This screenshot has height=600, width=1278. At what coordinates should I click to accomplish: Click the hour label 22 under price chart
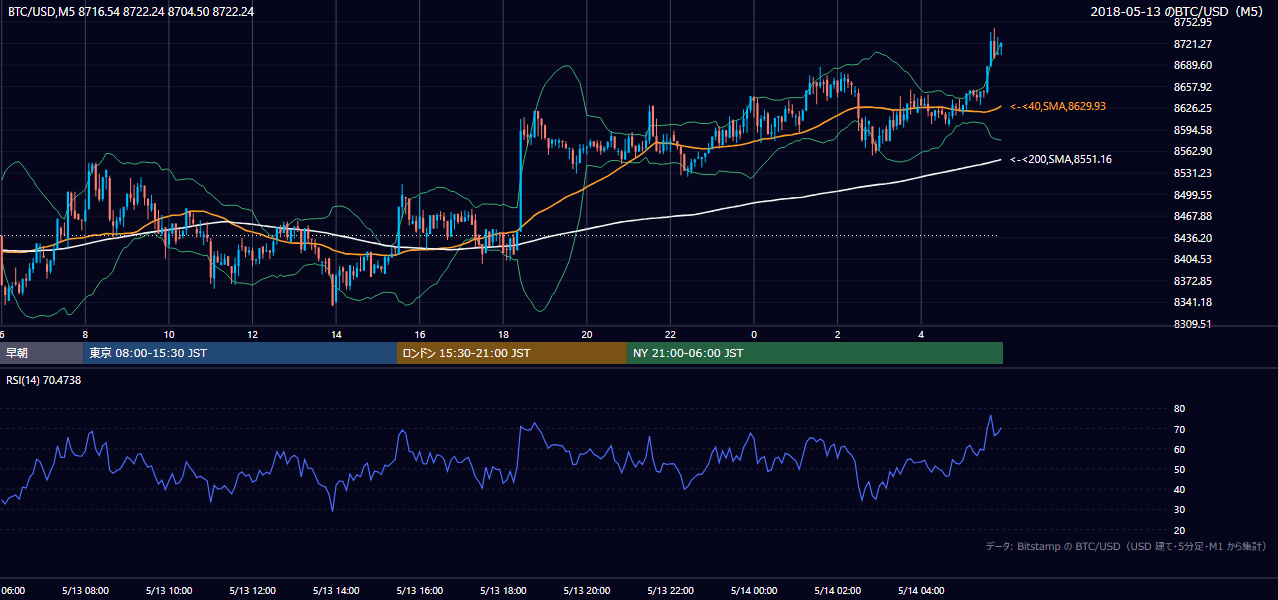(670, 335)
